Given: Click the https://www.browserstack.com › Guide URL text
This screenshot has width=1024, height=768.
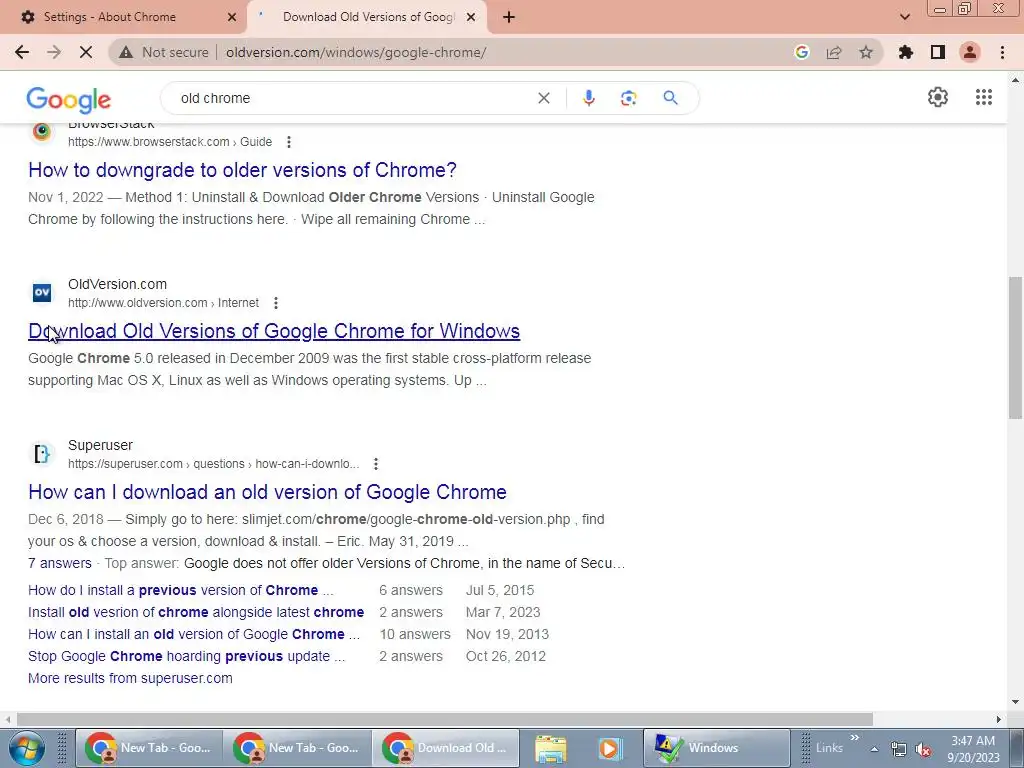Looking at the screenshot, I should tap(170, 142).
